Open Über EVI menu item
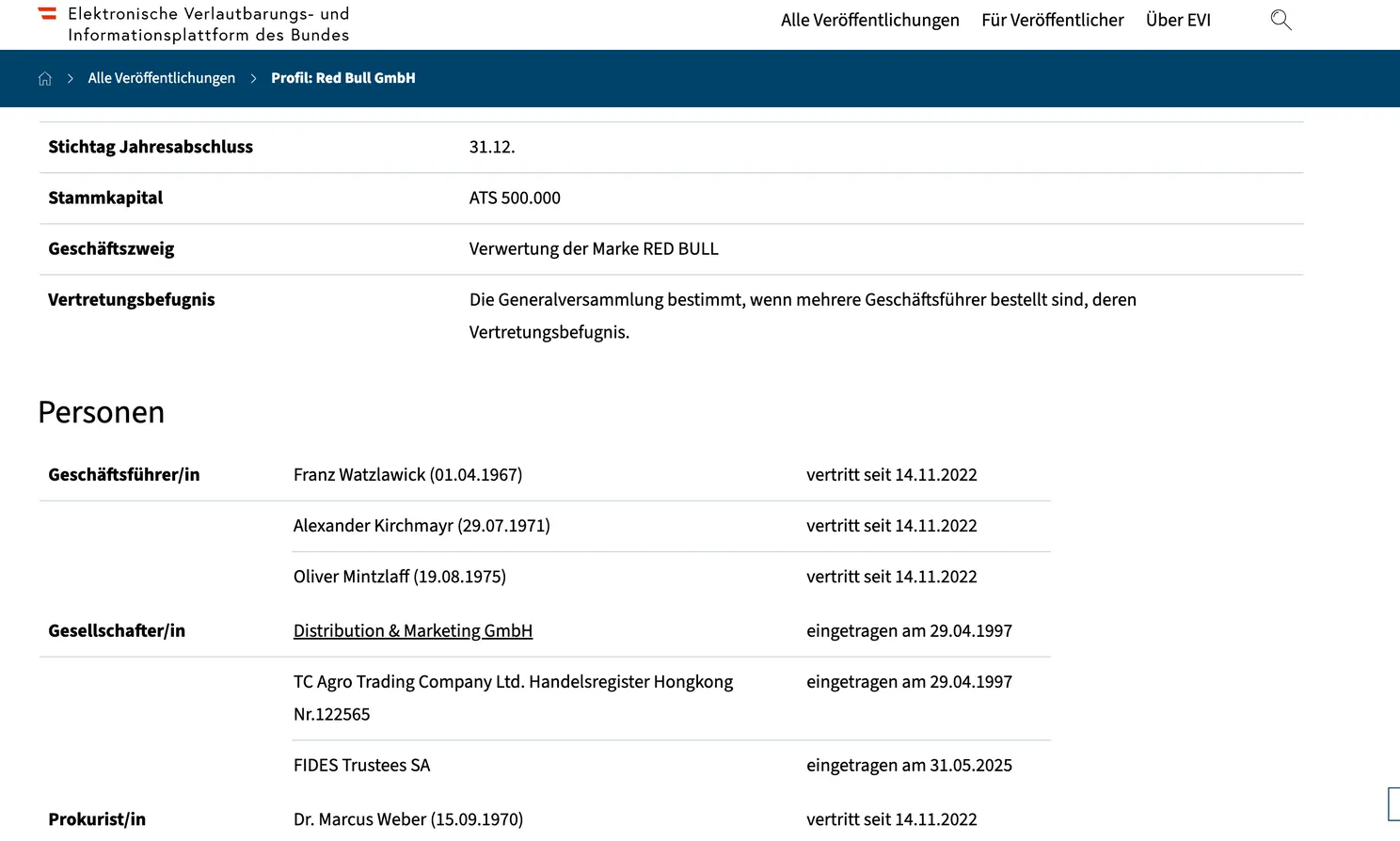This screenshot has height=841, width=1400. tap(1178, 20)
